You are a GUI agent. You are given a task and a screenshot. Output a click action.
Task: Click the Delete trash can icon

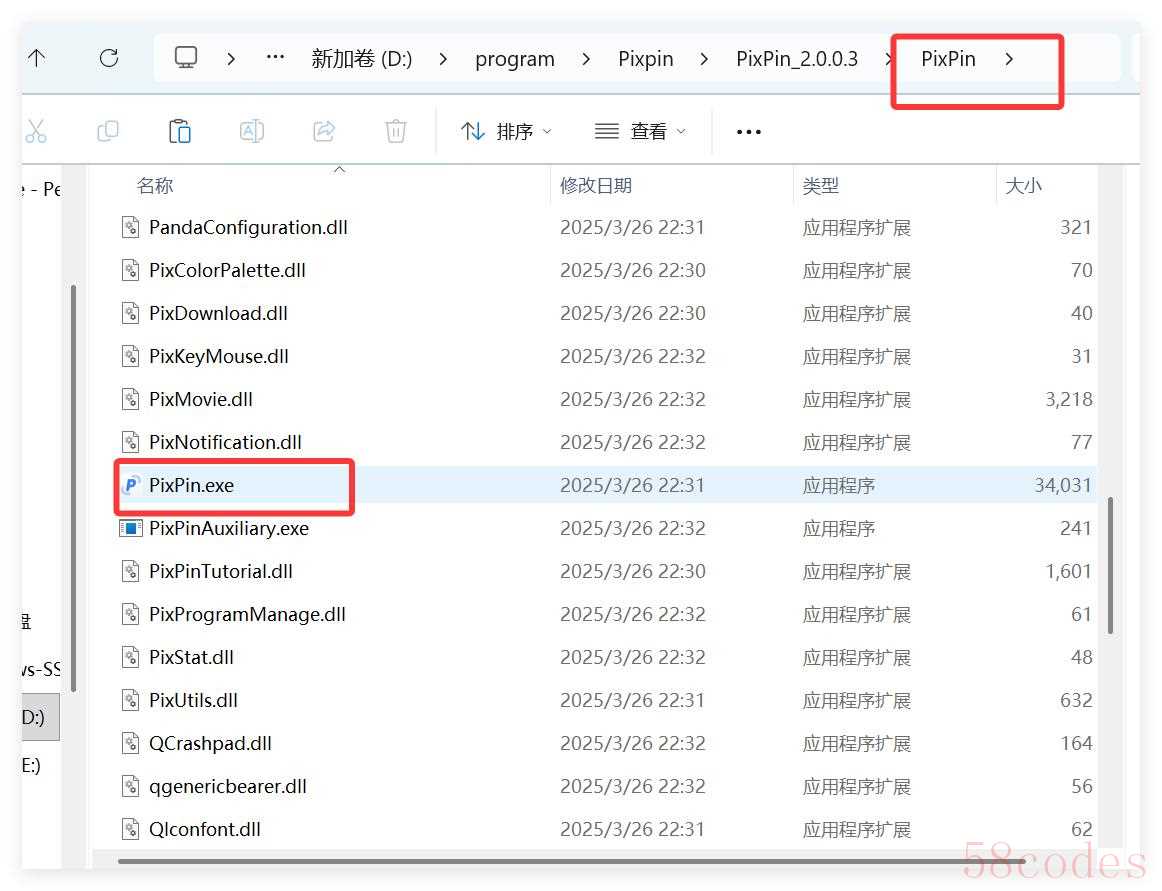[396, 131]
